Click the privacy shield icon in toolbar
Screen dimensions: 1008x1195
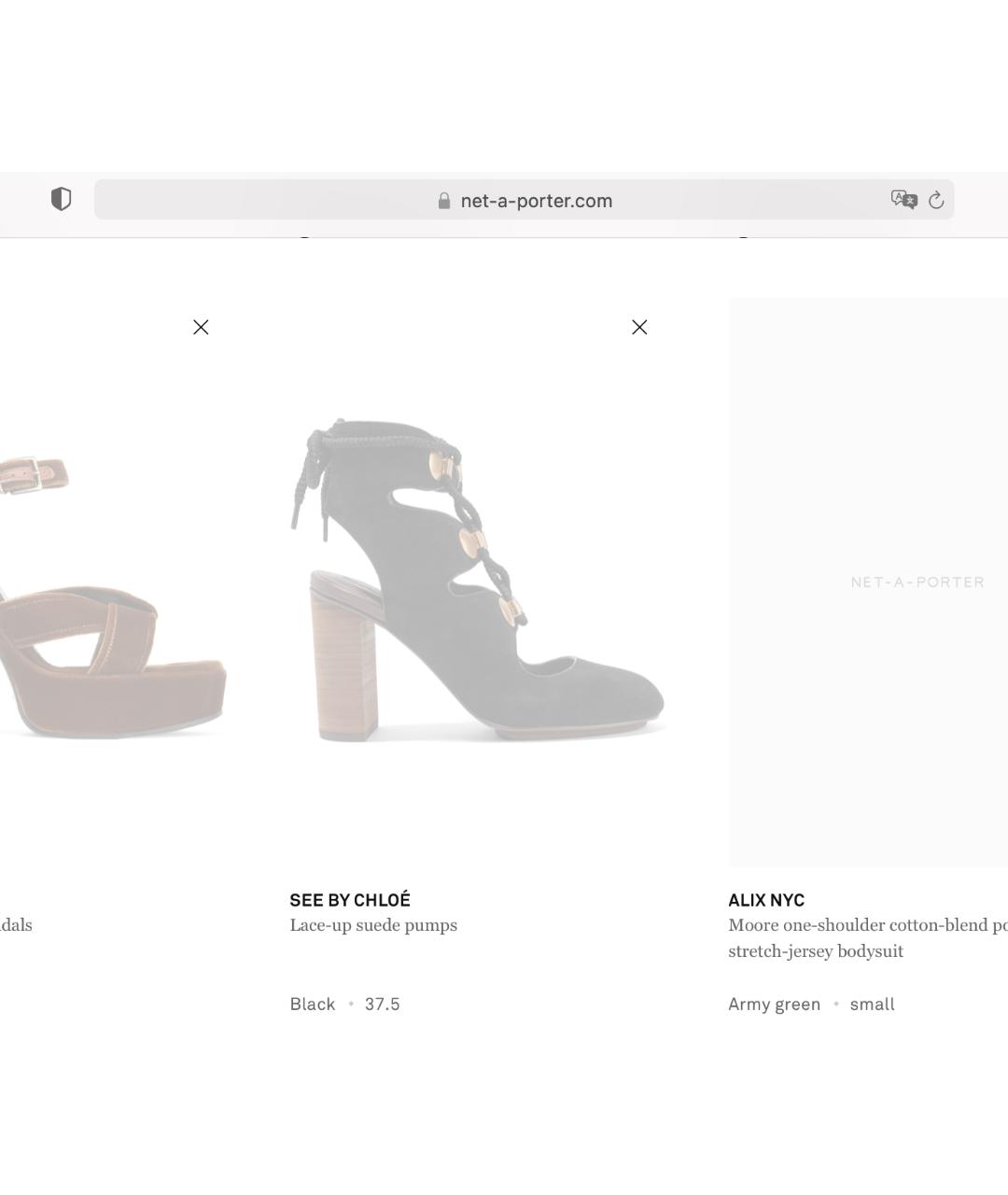click(x=61, y=199)
